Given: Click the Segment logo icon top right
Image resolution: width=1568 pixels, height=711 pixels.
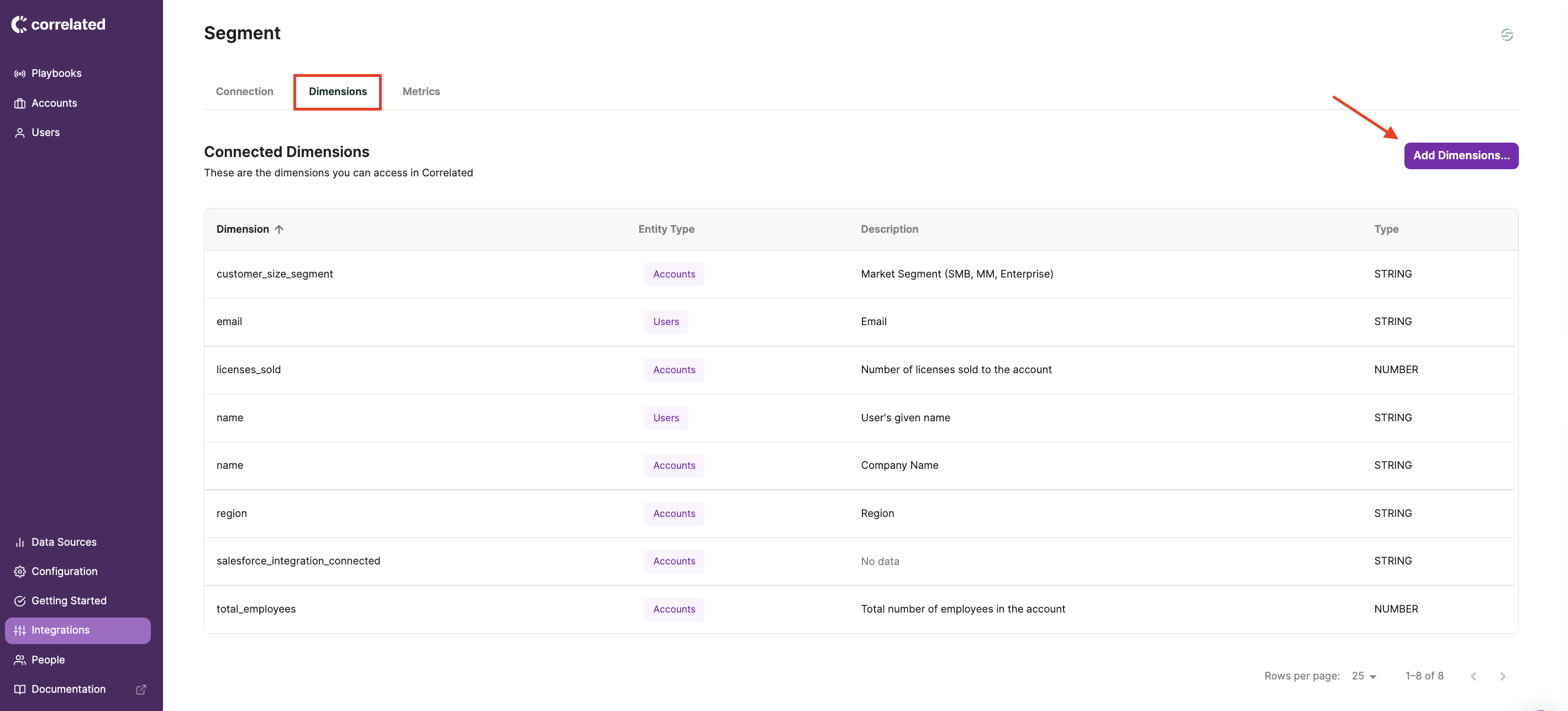Looking at the screenshot, I should pos(1507,35).
